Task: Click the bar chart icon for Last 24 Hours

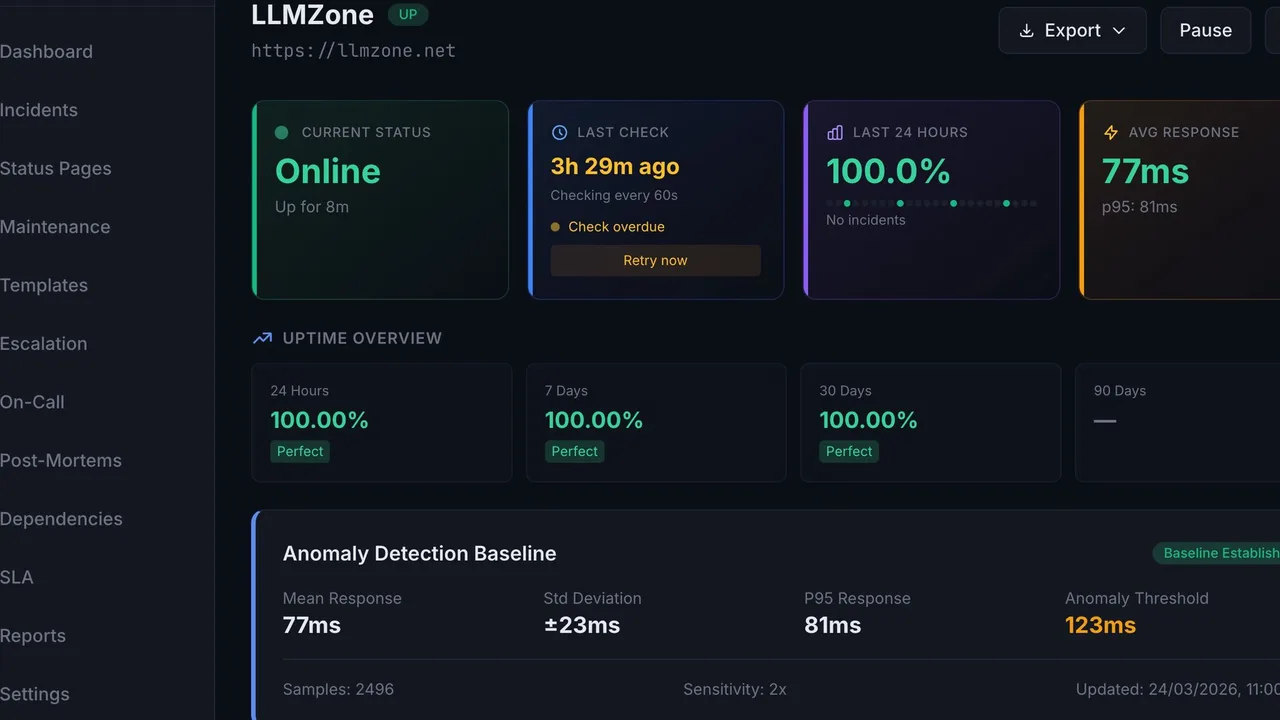Action: 835,132
